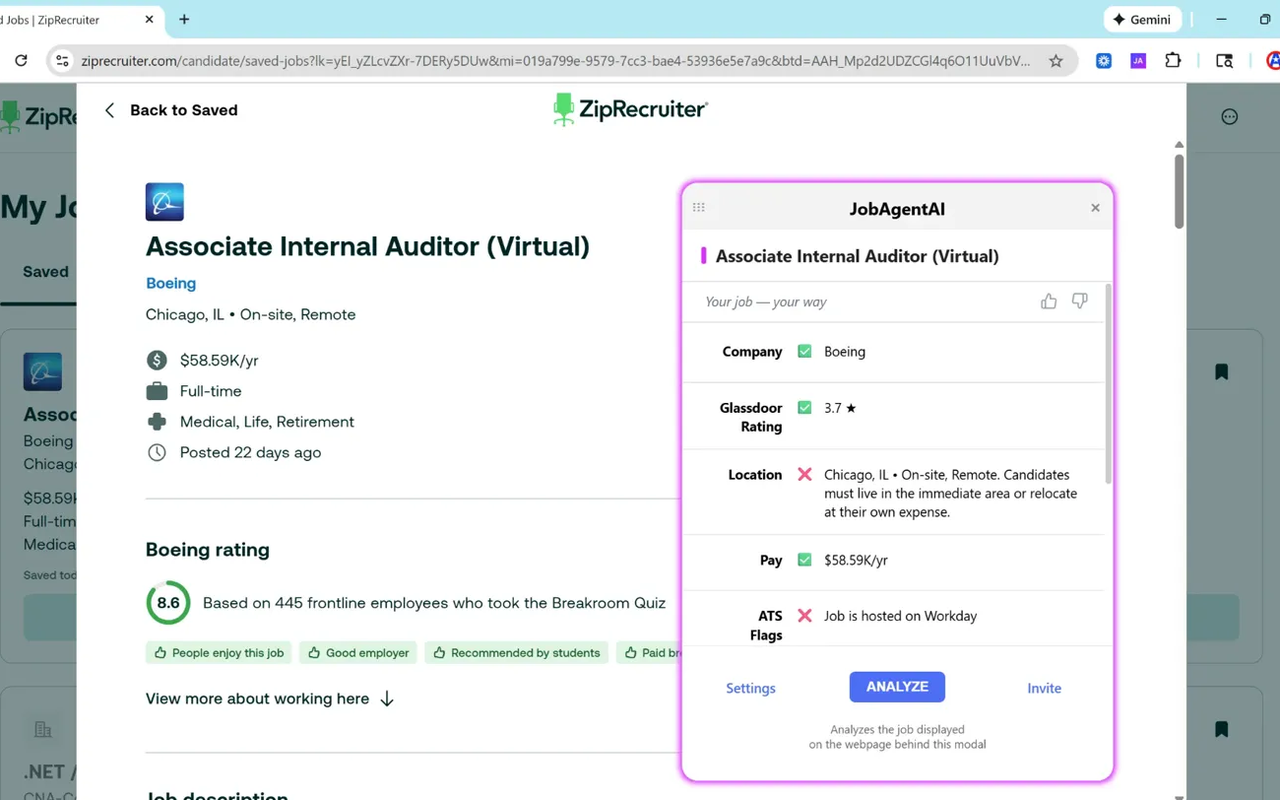
Task: Click the 'Chicago, IL • On-site, Remote' text
Action: (251, 314)
